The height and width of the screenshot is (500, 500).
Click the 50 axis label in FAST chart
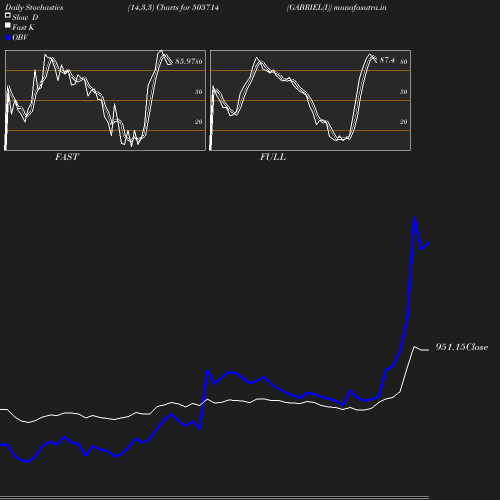point(199,92)
